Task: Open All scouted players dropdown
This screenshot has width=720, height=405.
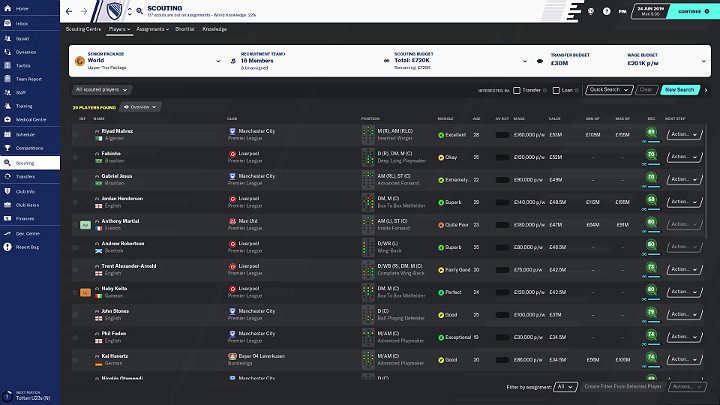Action: [x=103, y=90]
